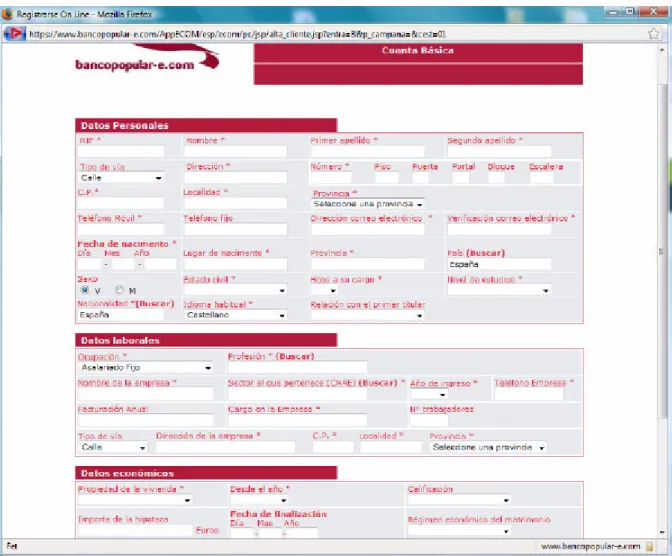Screen dimensions: 672x556
Task: Open the Calificación dropdown
Action: (x=459, y=500)
